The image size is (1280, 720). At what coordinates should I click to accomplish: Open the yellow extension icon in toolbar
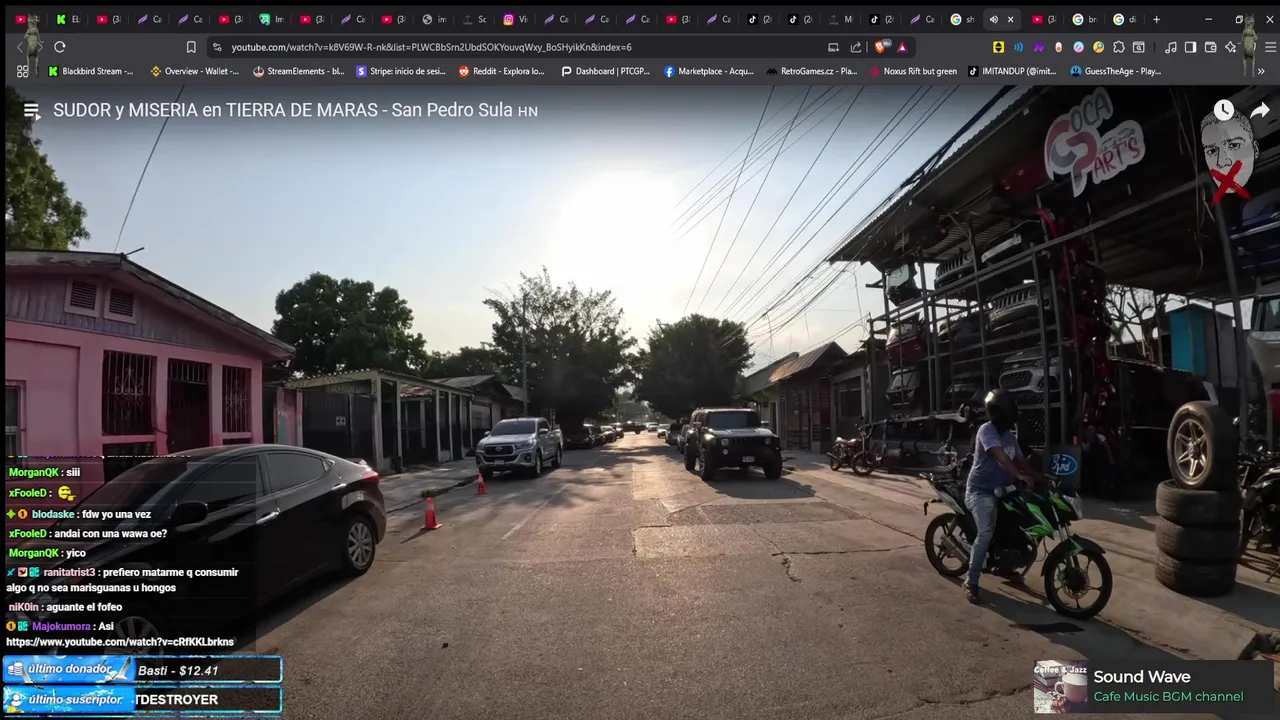[998, 47]
